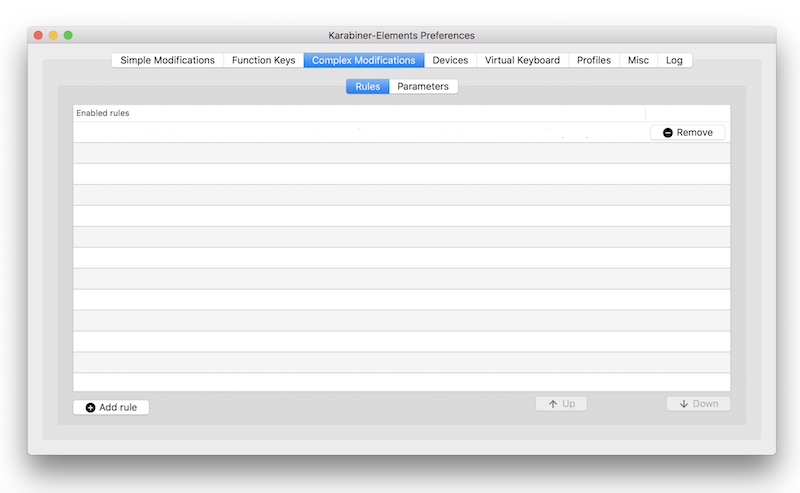Go to the Devices tab
Screen dimensions: 800x493
coord(450,60)
